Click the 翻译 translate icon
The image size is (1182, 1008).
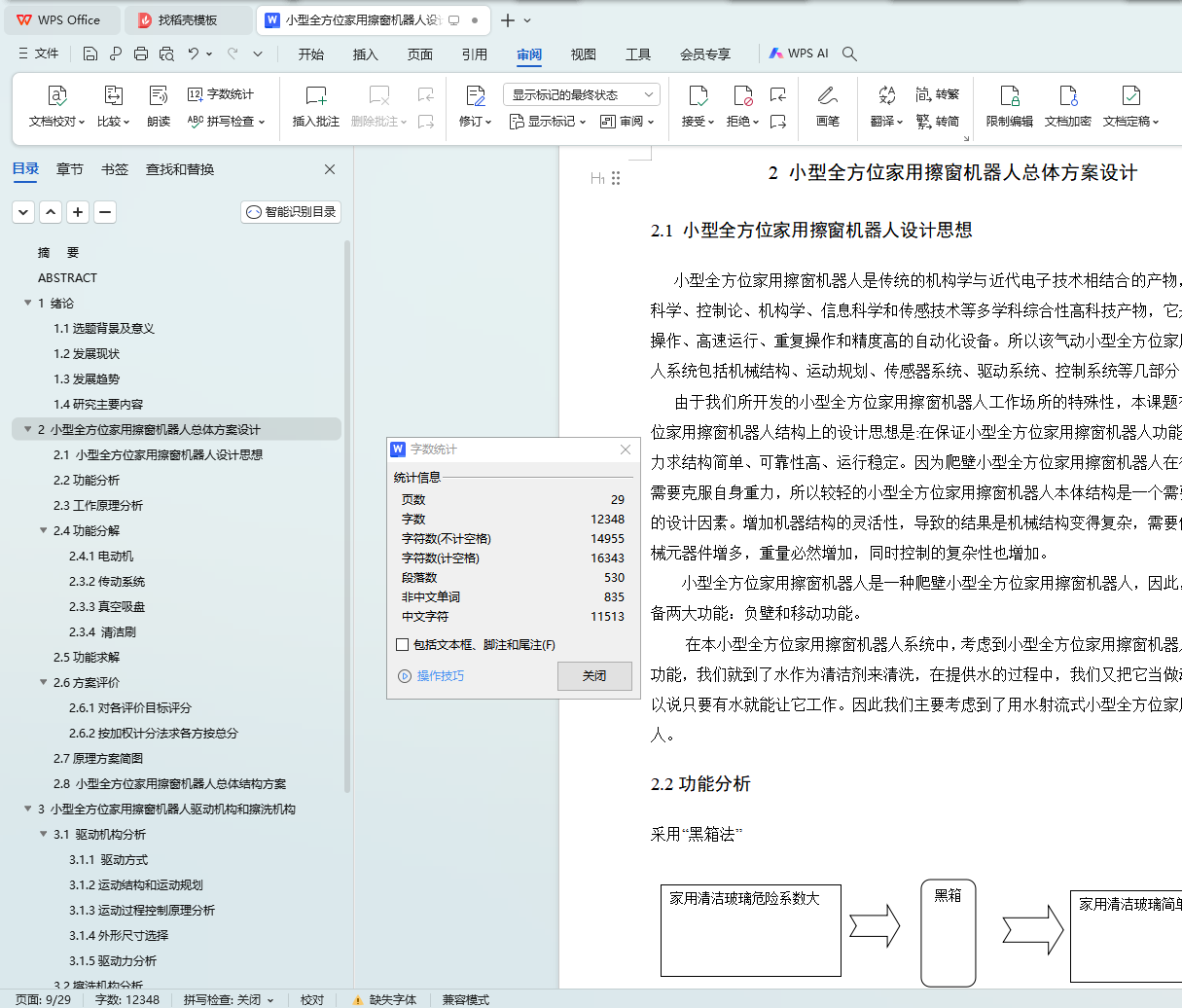pos(886,95)
